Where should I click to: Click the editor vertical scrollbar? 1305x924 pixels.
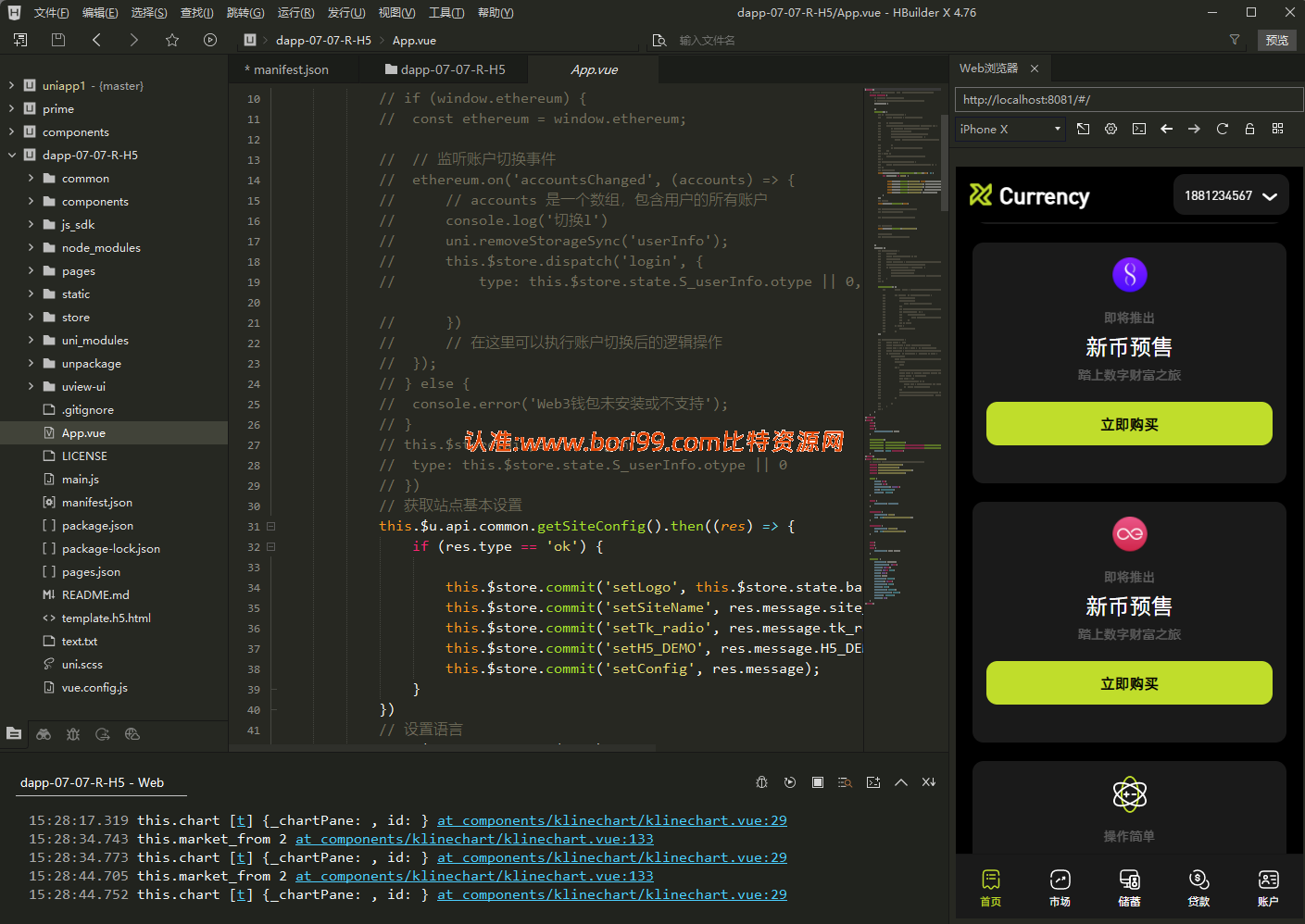pyautogui.click(x=944, y=163)
